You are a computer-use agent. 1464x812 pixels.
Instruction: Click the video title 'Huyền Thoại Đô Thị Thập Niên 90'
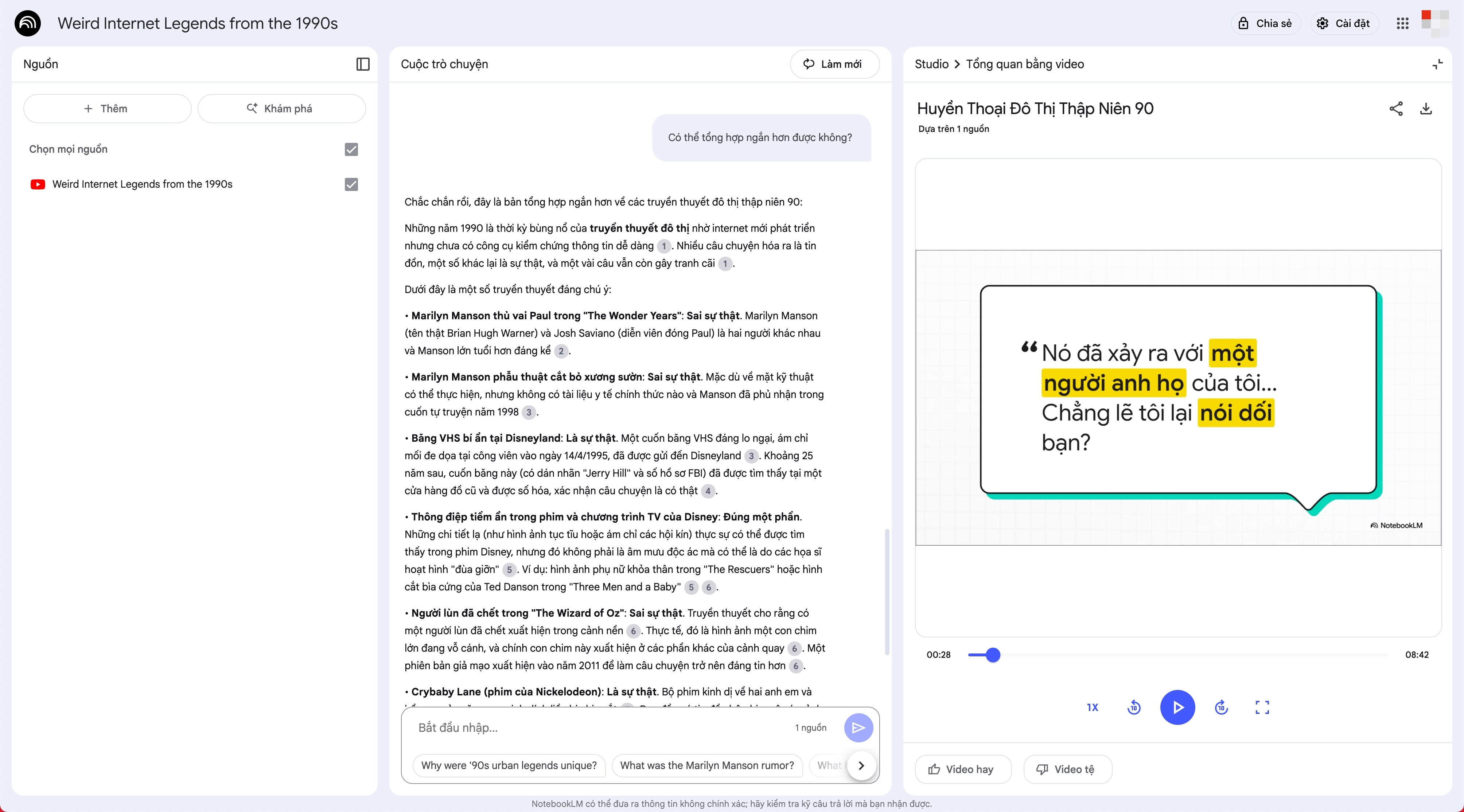tap(1035, 109)
